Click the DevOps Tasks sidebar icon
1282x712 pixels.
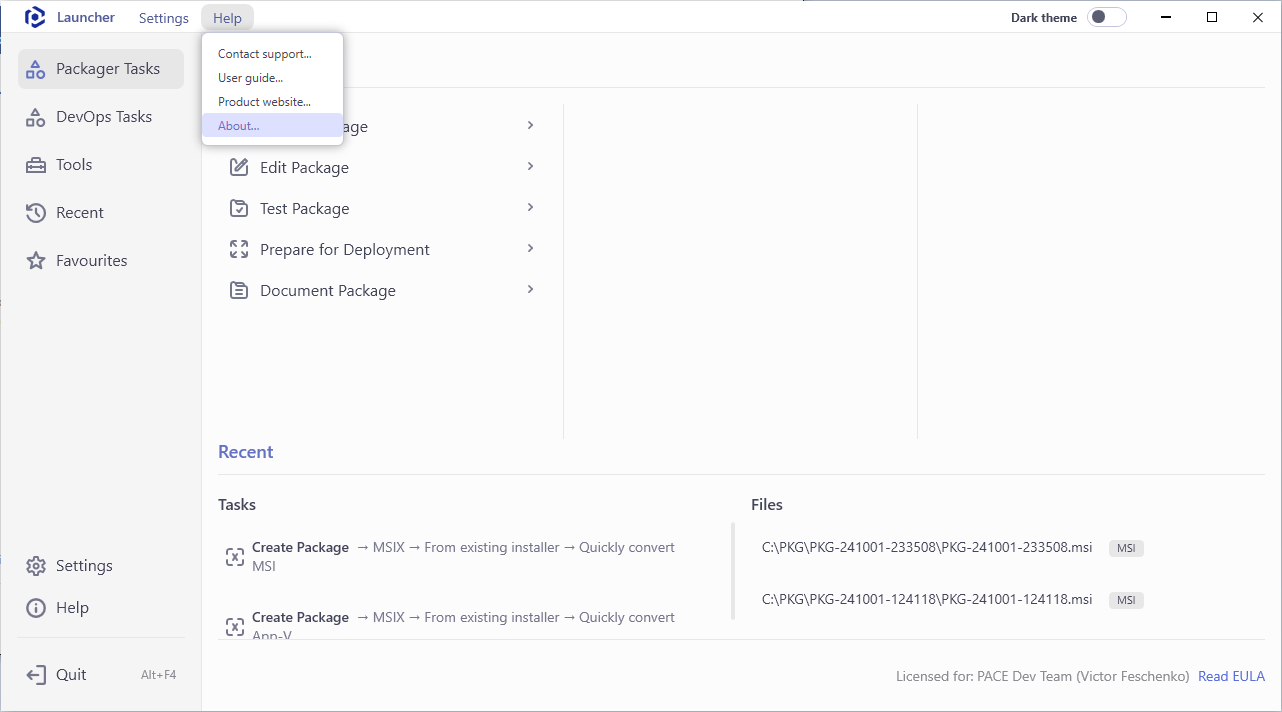coord(36,117)
